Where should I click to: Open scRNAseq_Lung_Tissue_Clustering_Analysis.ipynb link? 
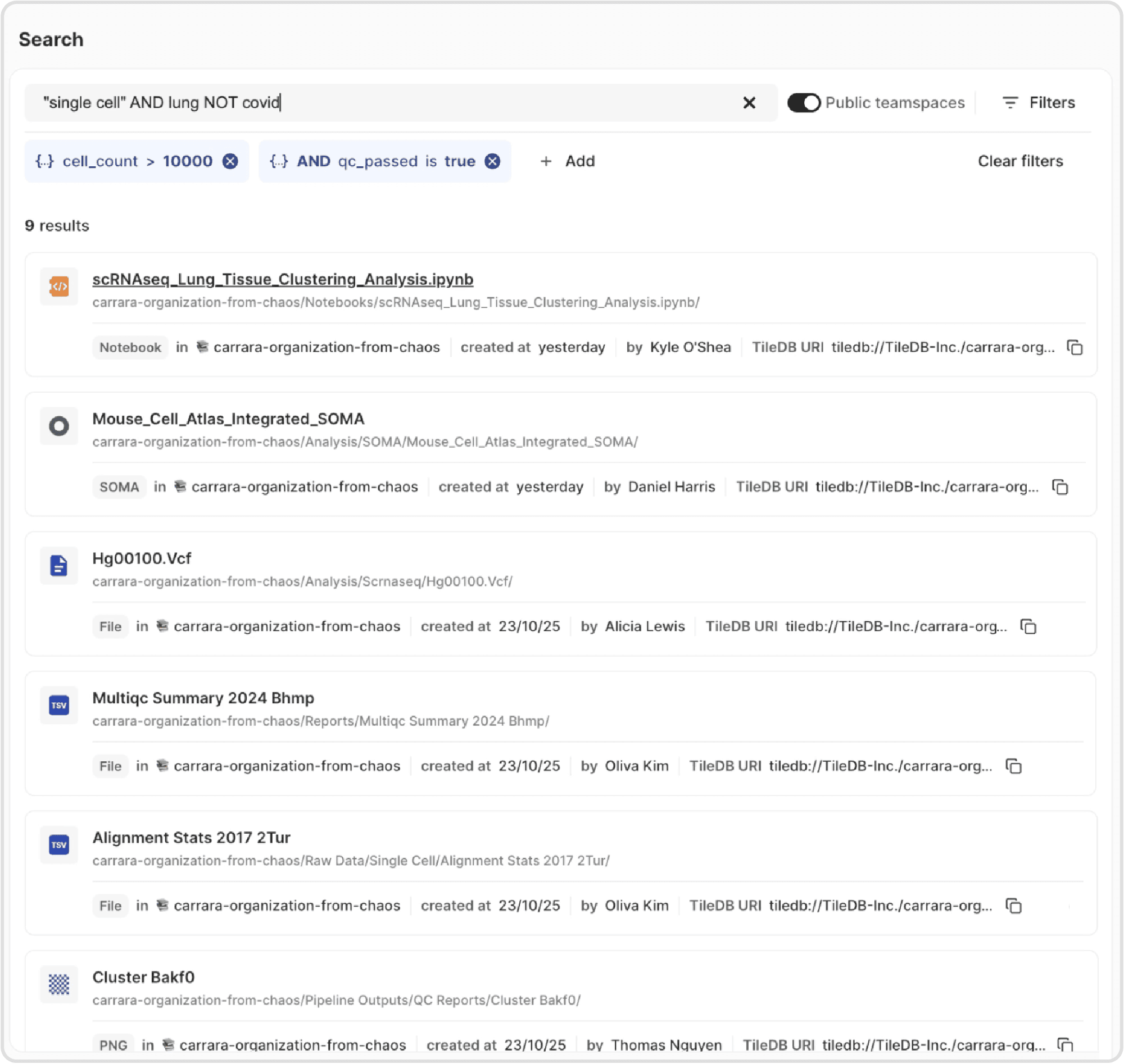click(283, 279)
